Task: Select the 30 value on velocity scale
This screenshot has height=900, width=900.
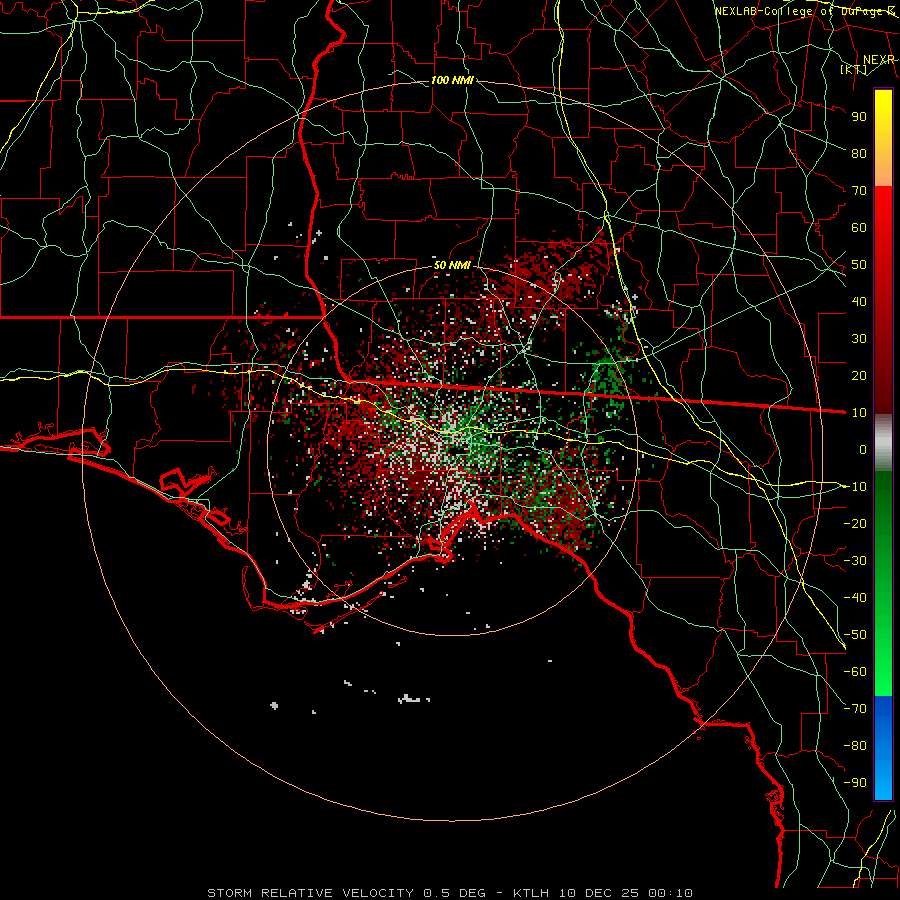Action: pyautogui.click(x=859, y=339)
